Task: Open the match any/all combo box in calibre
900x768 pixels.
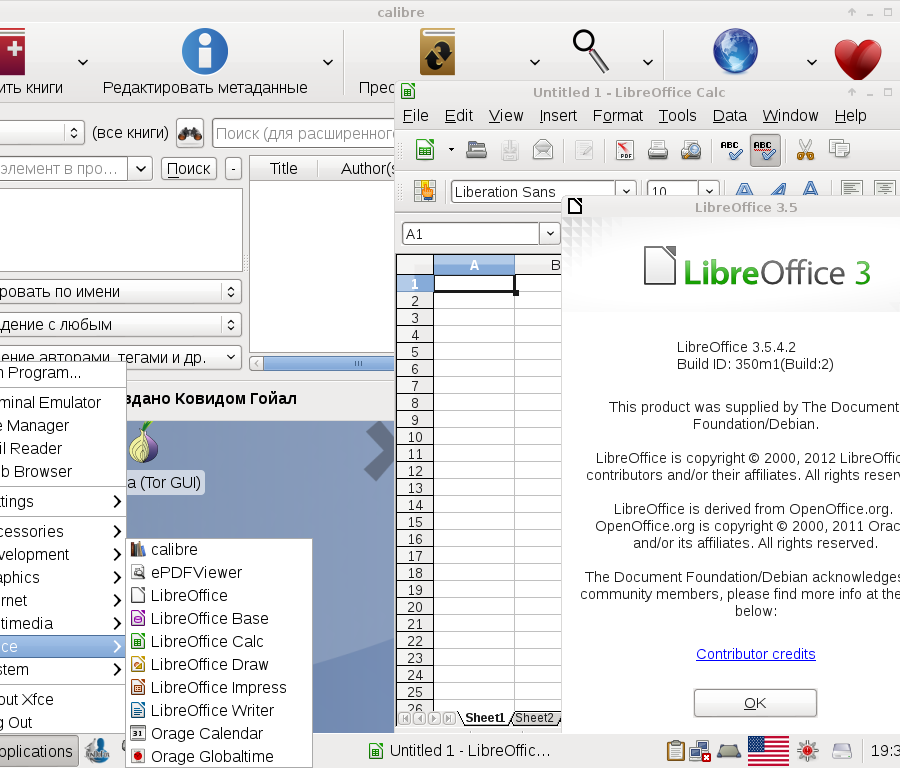Action: pos(120,325)
